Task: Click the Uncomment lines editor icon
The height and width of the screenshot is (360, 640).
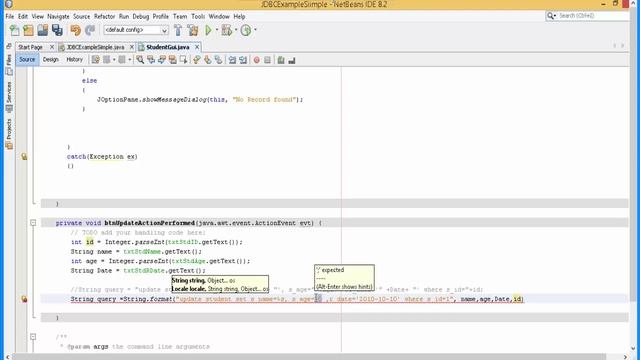Action: 291,60
